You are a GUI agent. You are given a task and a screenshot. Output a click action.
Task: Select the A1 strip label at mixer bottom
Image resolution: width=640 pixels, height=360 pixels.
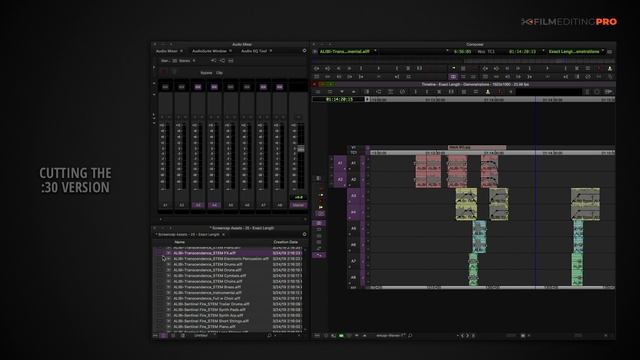click(165, 205)
